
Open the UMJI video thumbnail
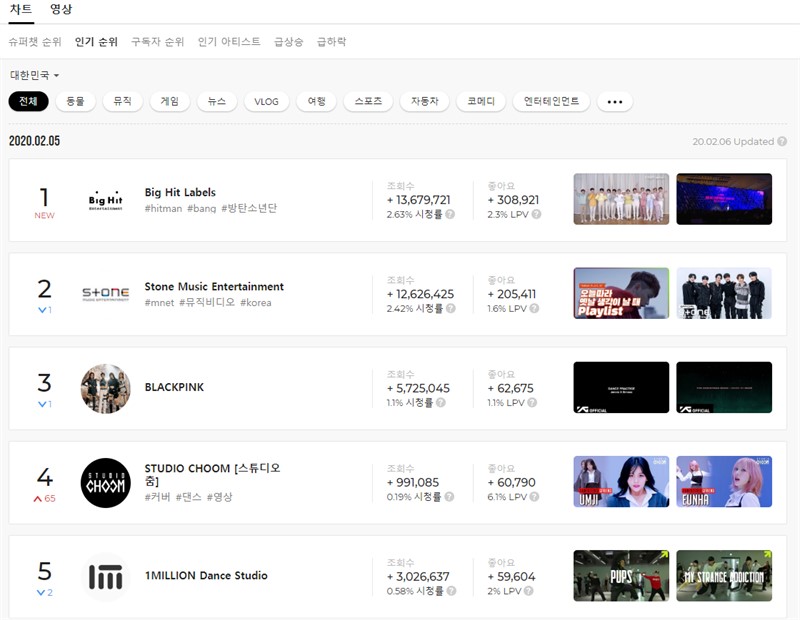(621, 482)
